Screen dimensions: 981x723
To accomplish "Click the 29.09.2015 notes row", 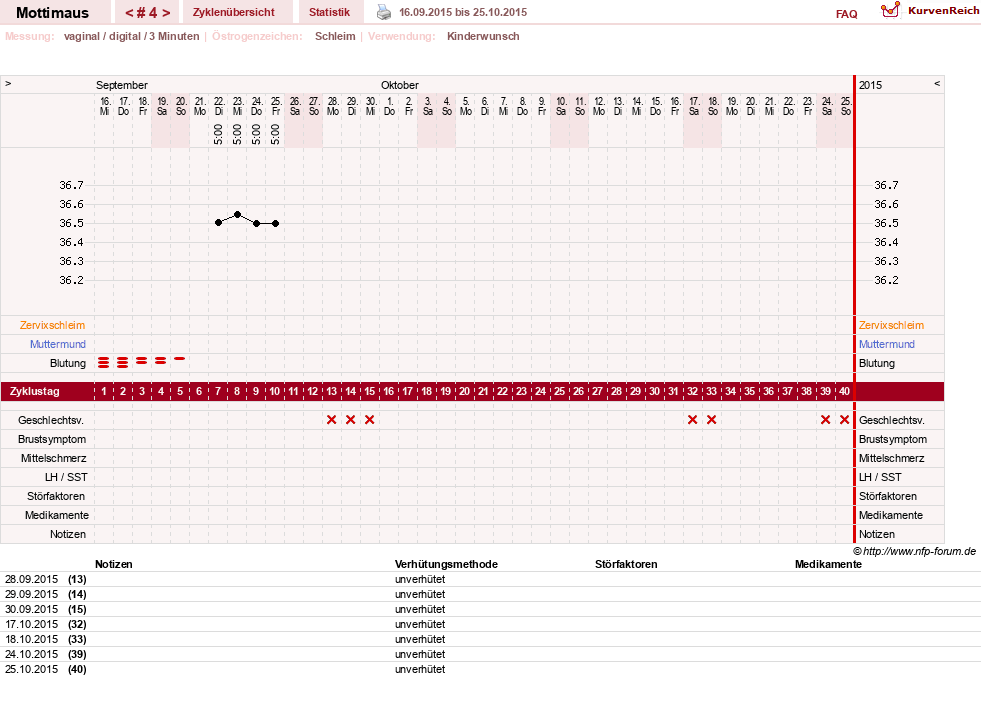I will click(490, 594).
